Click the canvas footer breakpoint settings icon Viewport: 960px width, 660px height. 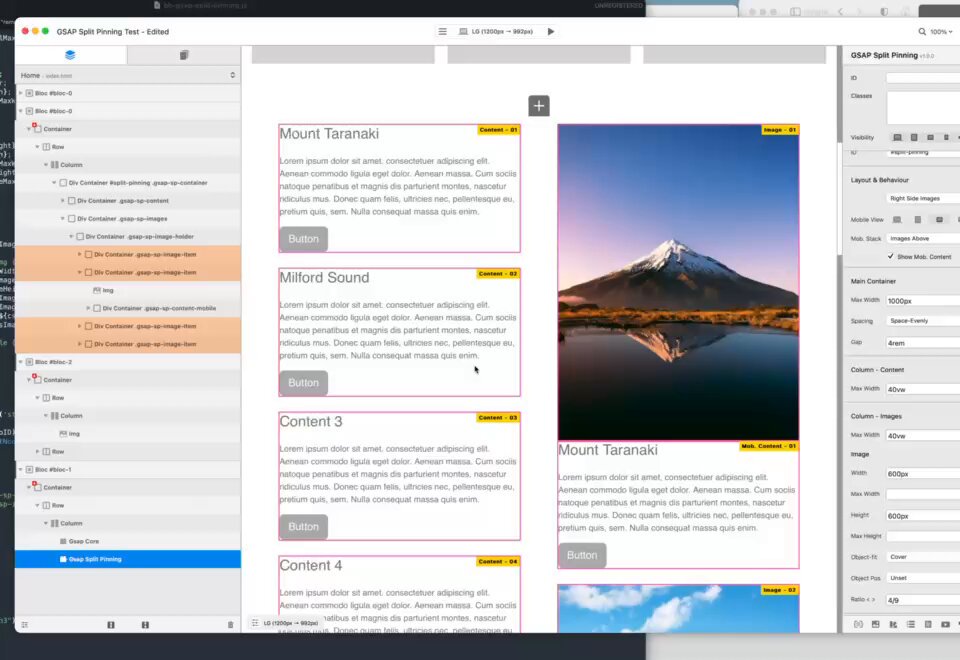[255, 623]
